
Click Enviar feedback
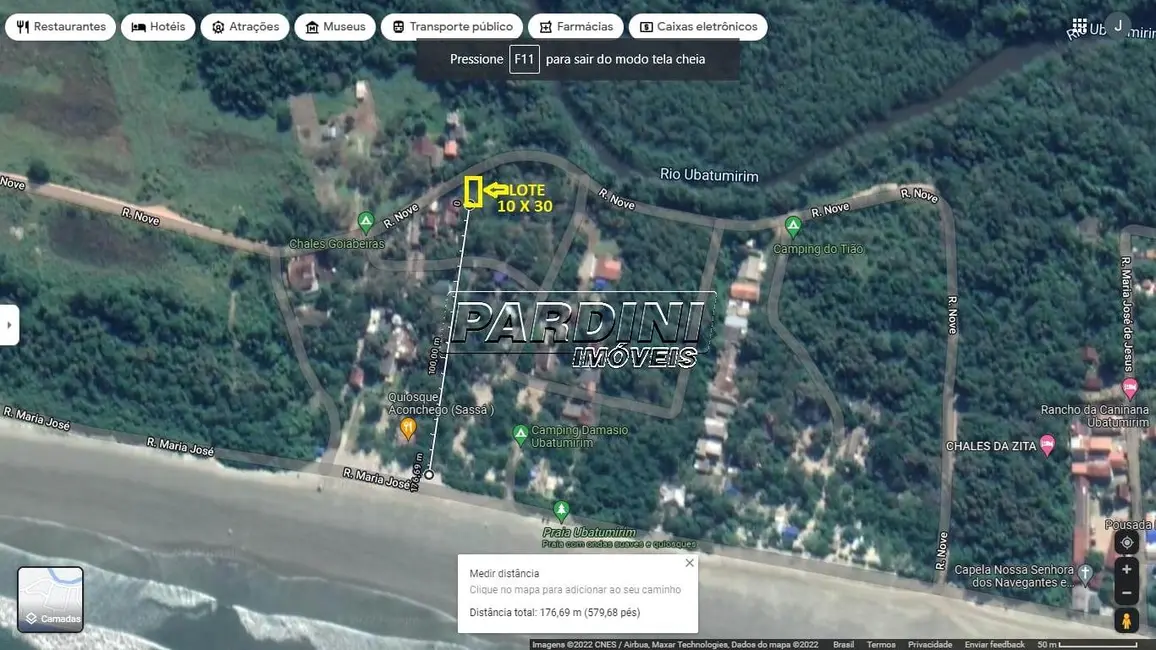994,644
